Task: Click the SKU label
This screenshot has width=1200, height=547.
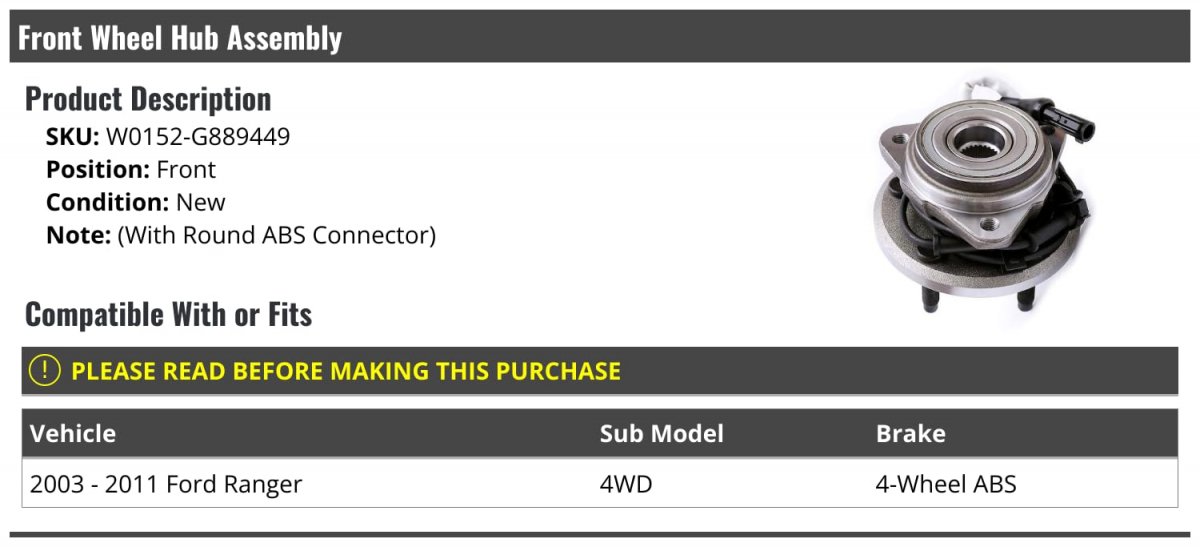Action: 72,137
